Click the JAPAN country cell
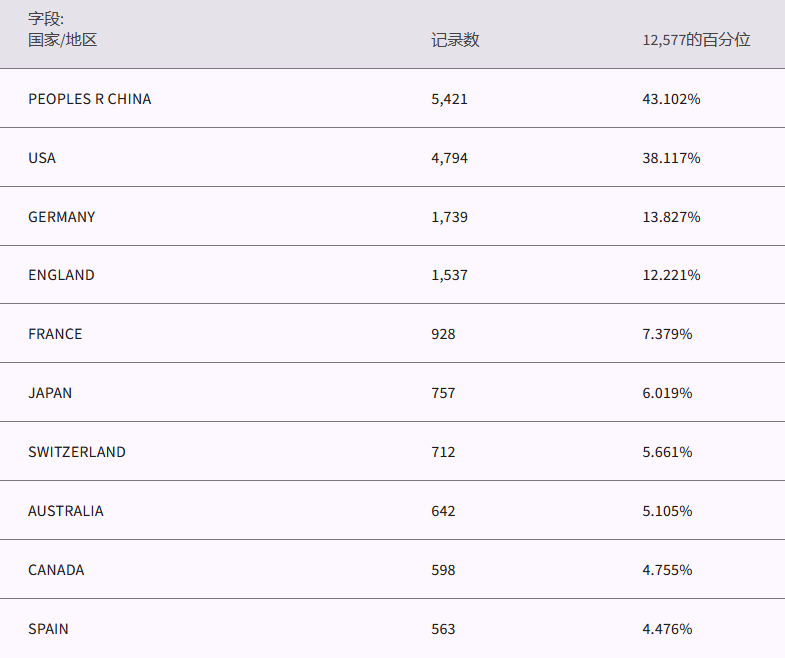785x658 pixels. click(x=50, y=393)
